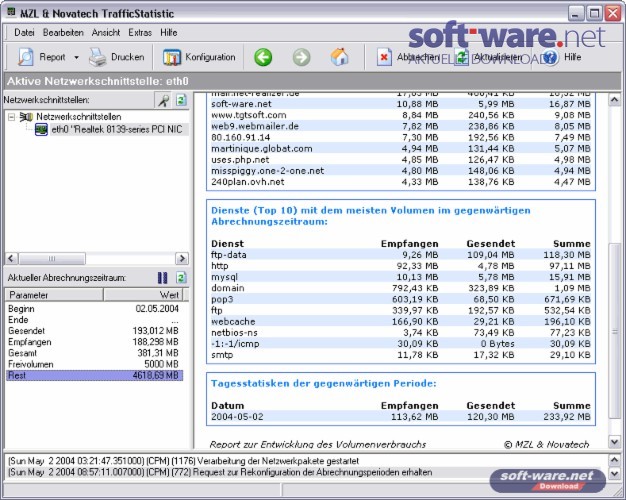The image size is (626, 500).
Task: Refresh the Netzwerkschnittstellen list icon
Action: (181, 100)
